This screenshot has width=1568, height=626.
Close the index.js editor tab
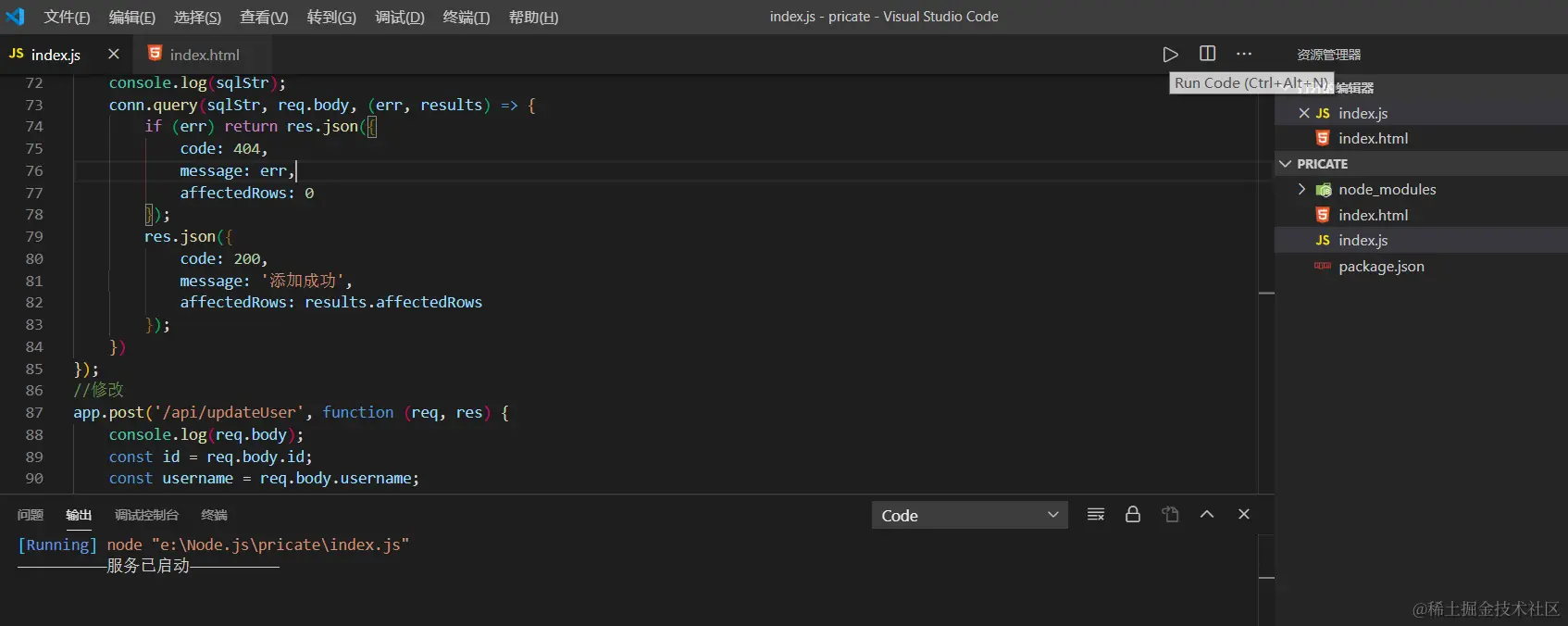pos(113,54)
